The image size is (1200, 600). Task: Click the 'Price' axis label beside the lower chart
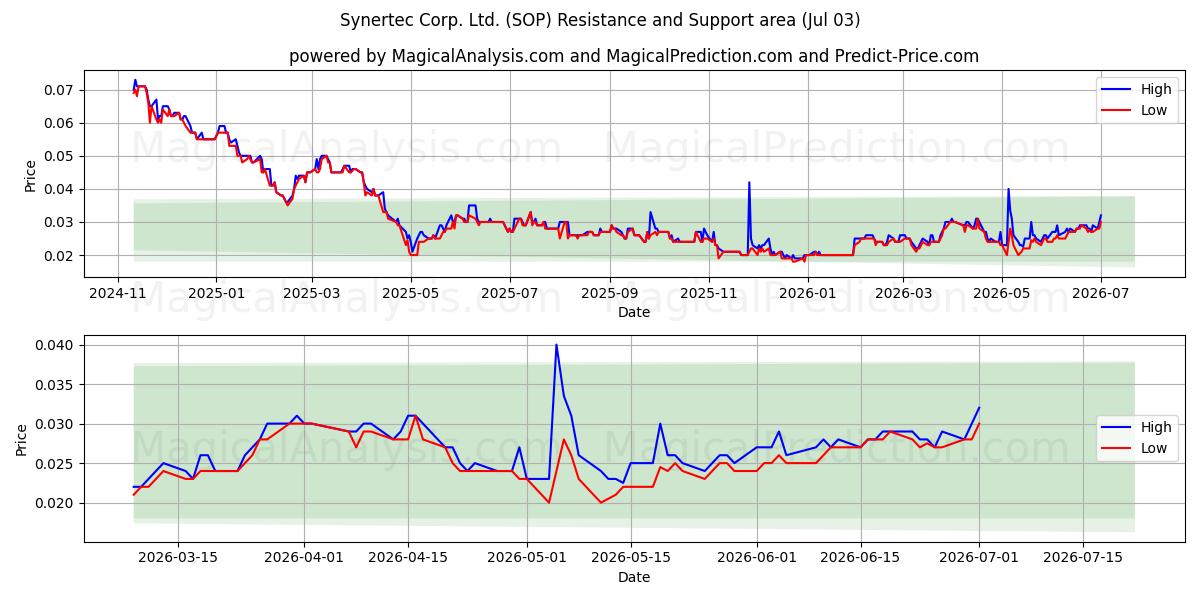point(22,440)
